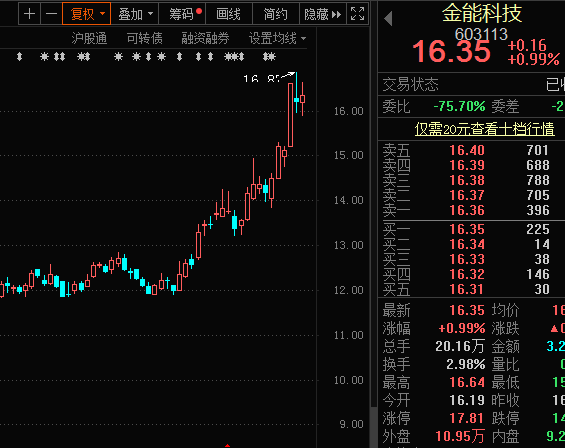
Task: Click the 画线 draw line button
Action: click(x=228, y=14)
